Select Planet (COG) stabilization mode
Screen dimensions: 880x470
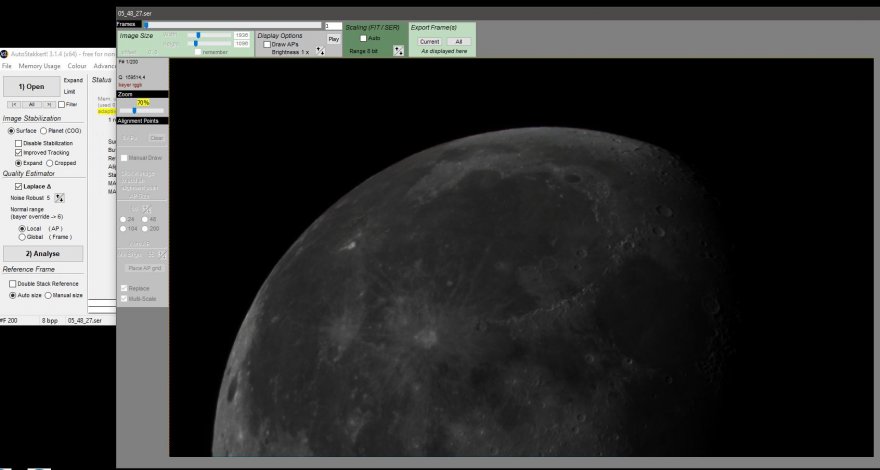(43, 131)
